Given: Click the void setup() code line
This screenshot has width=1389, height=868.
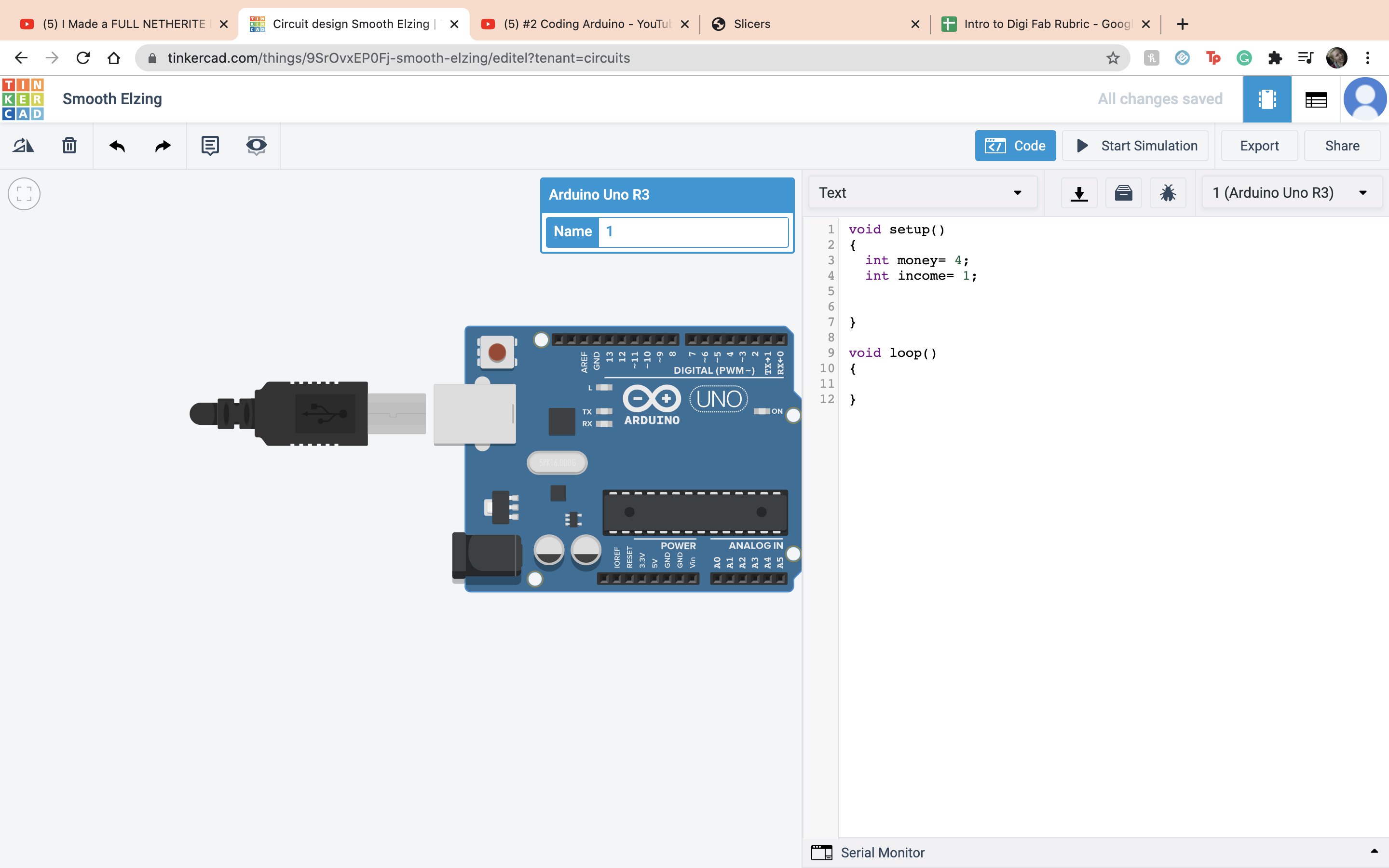Looking at the screenshot, I should [897, 230].
